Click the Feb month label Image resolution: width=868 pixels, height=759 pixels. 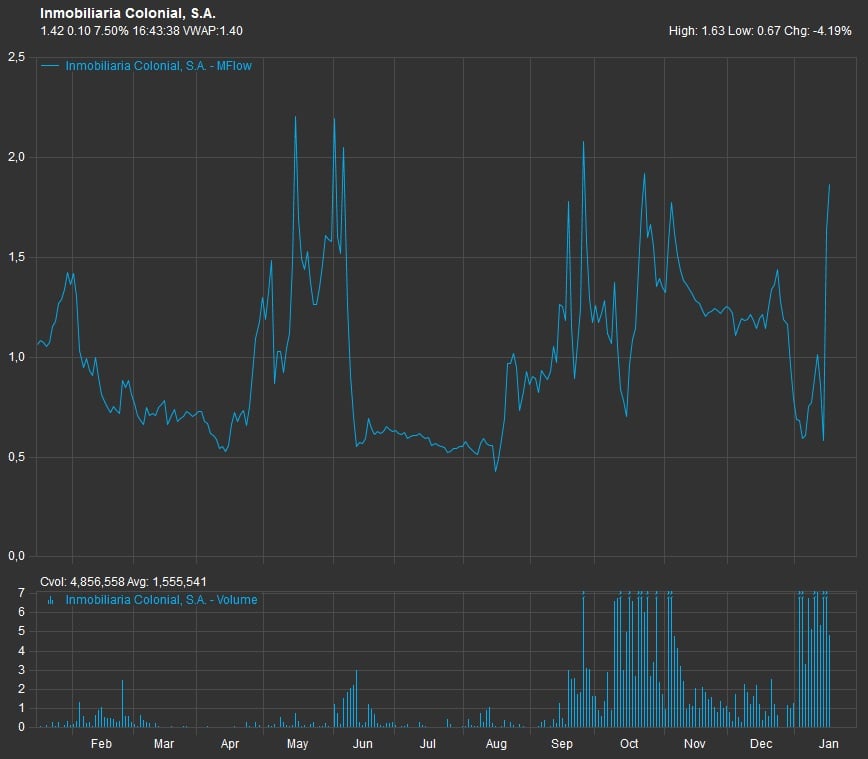point(101,743)
